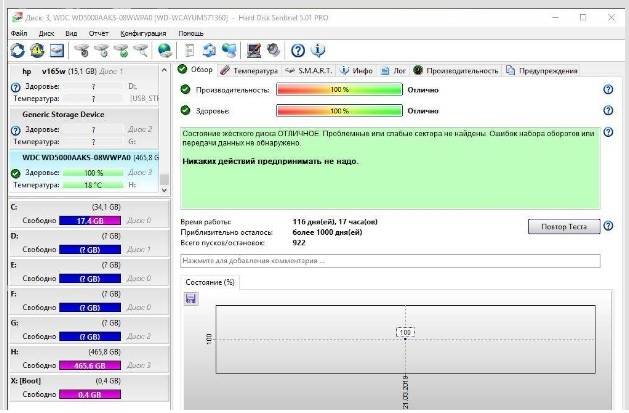The height and width of the screenshot is (413, 629).
Task: Click the blue disk image toolbar icon
Action: click(57, 50)
